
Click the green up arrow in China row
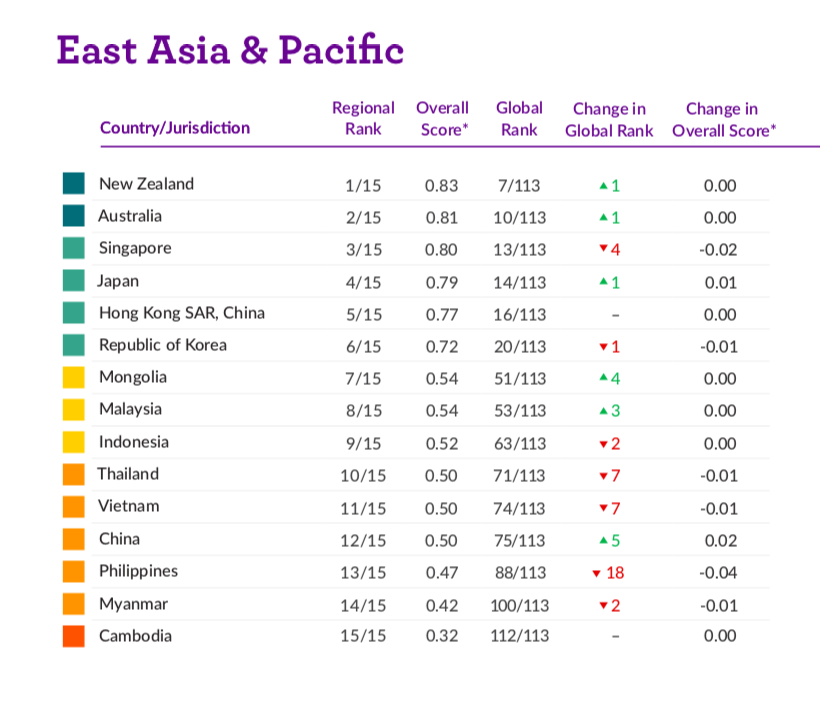click(603, 540)
